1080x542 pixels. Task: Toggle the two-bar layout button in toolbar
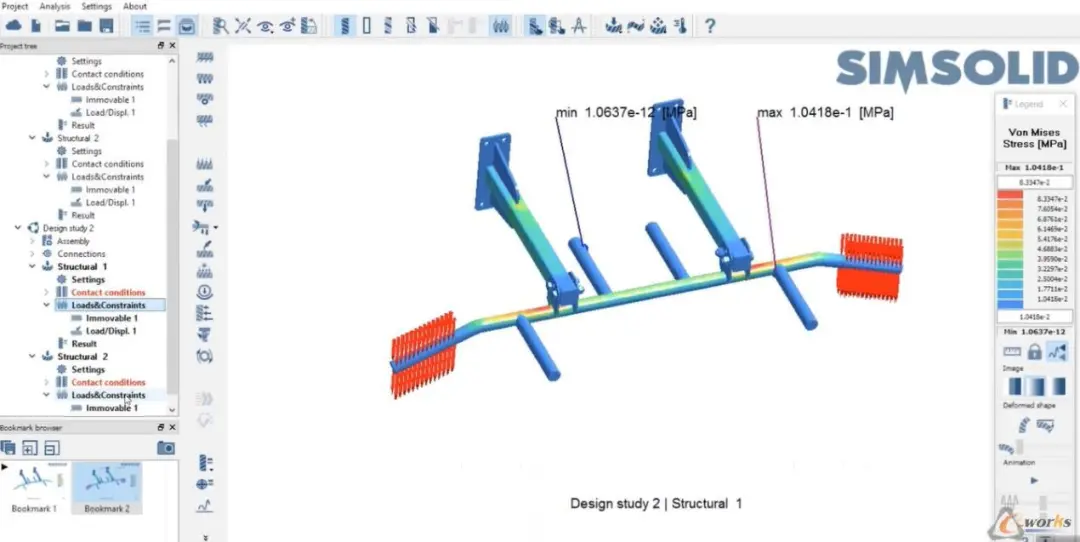[x=164, y=26]
